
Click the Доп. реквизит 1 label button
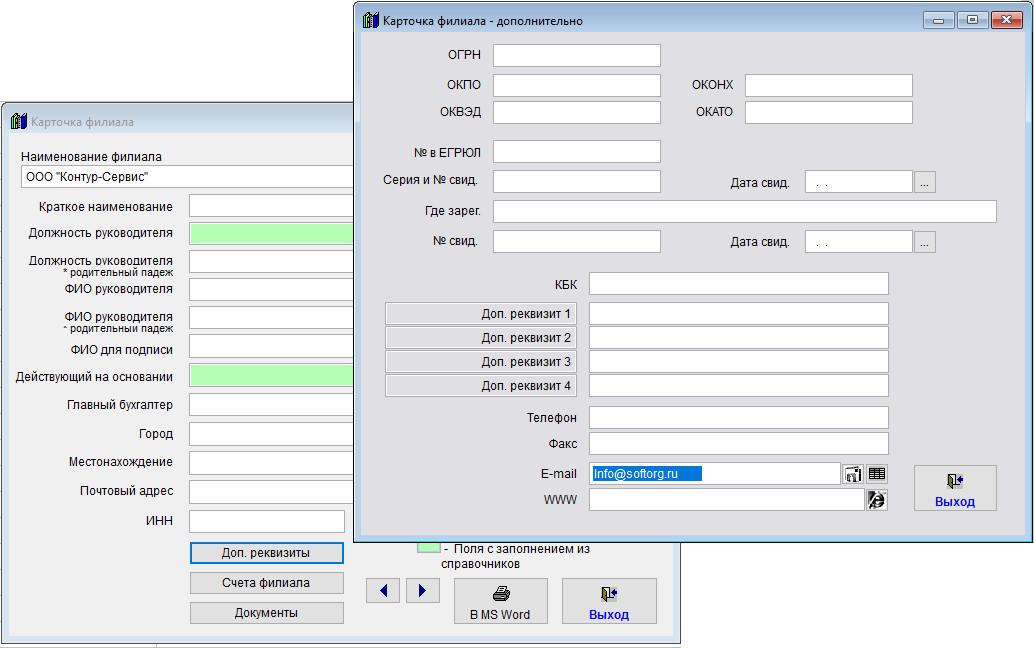point(481,314)
